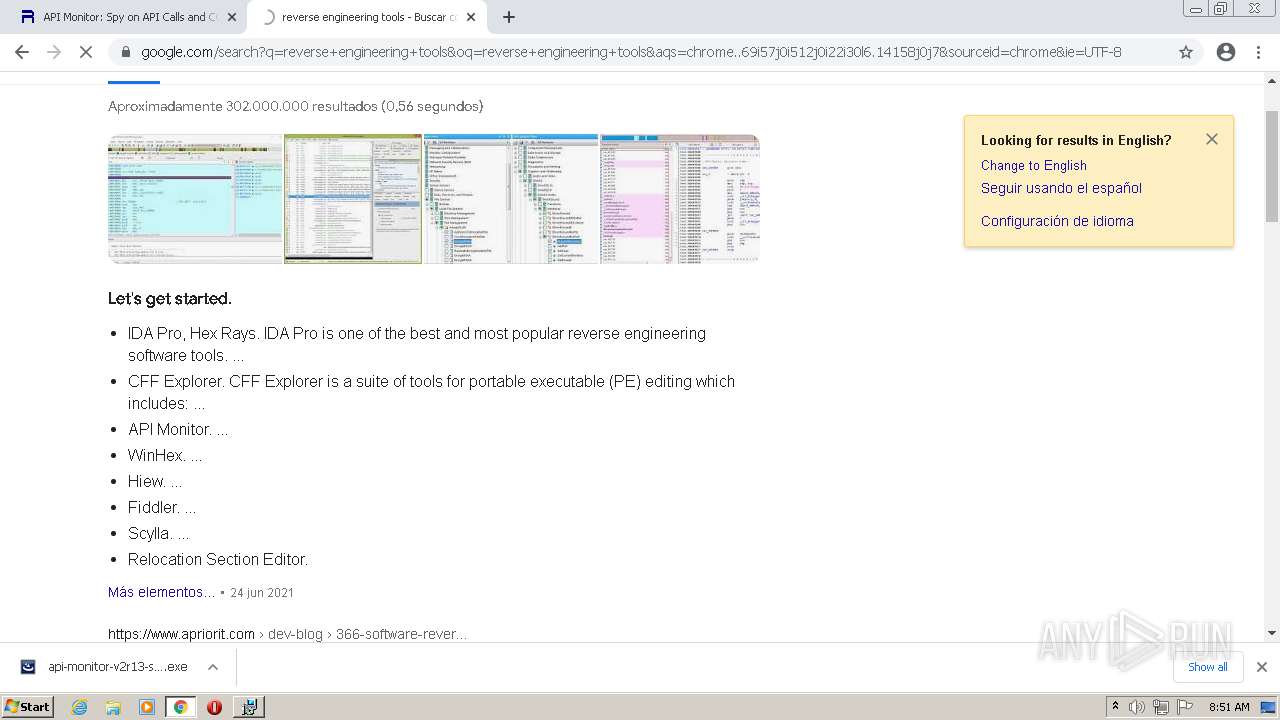Close the reverse engineering tools tab
The width and height of the screenshot is (1280, 720).
[472, 17]
